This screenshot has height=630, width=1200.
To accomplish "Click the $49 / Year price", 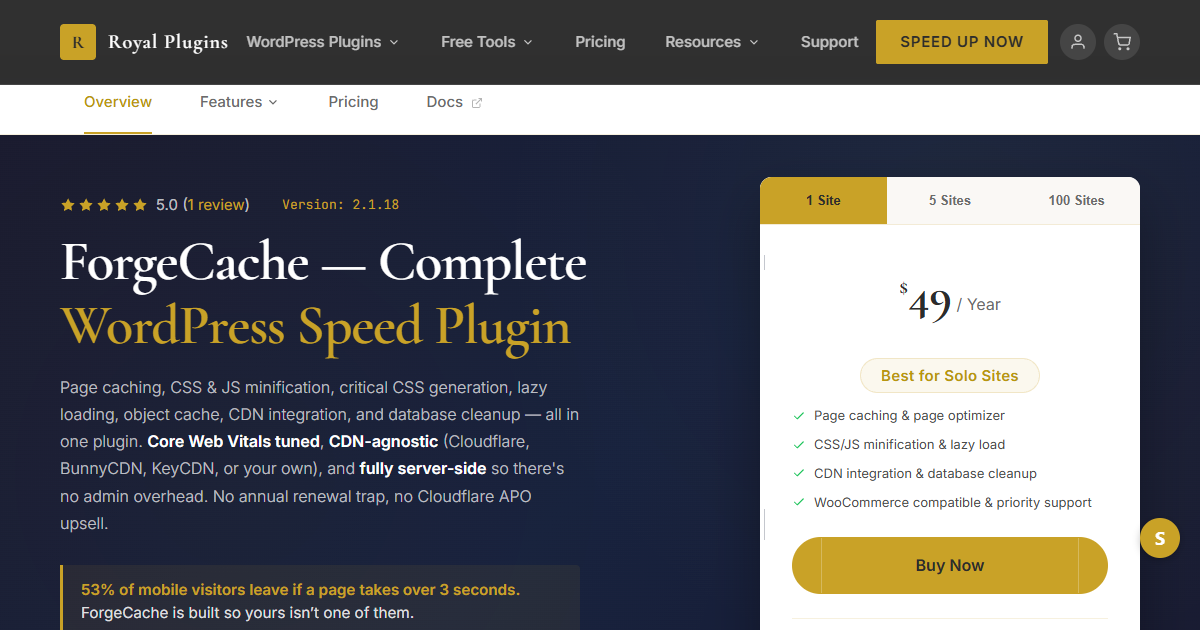I will (x=950, y=303).
